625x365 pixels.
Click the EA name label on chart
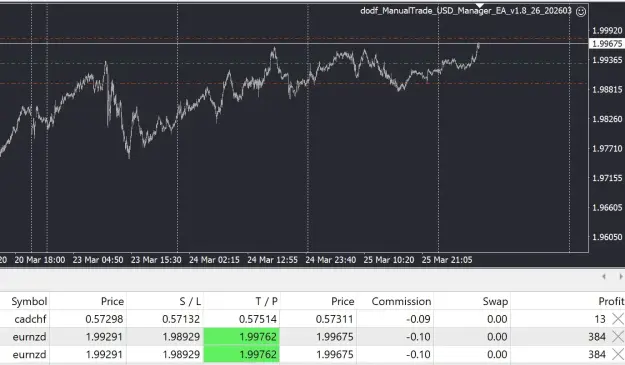pos(466,11)
